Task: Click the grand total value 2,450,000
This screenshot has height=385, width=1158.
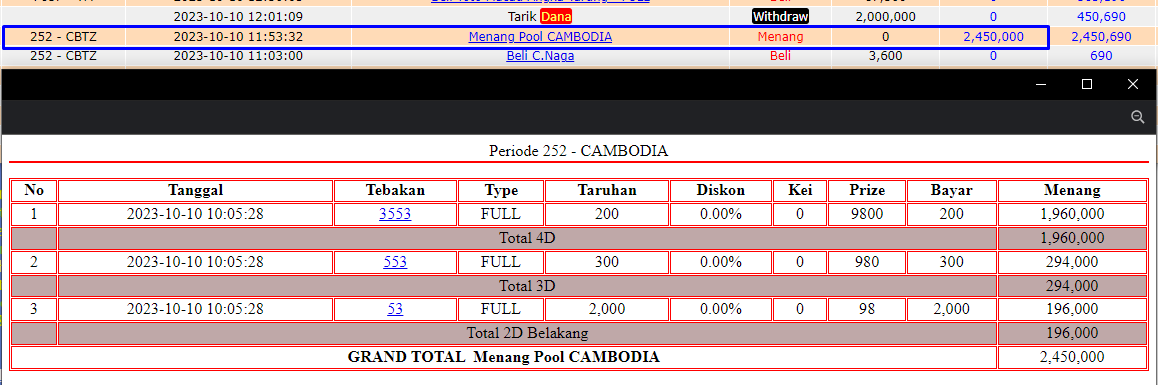Action: point(1072,357)
